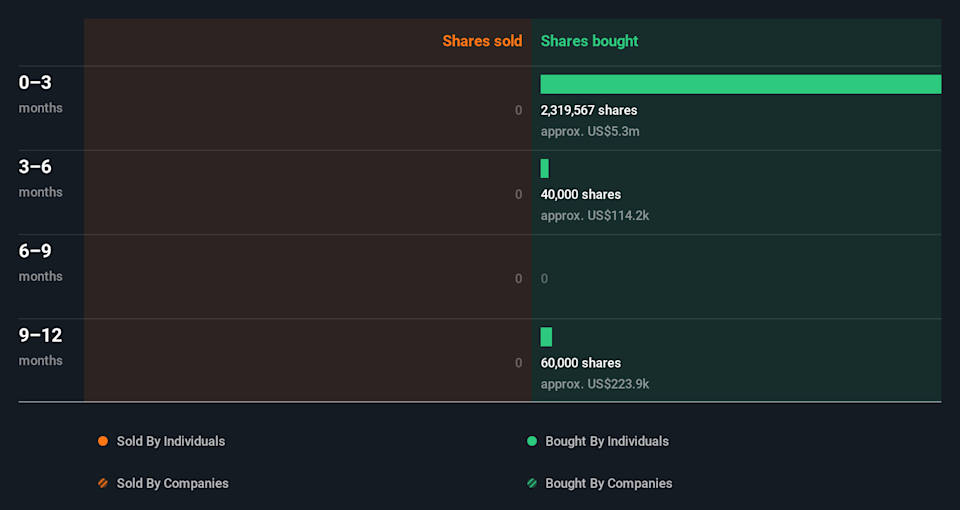Click the striped Sold By Companies icon

pyautogui.click(x=103, y=483)
